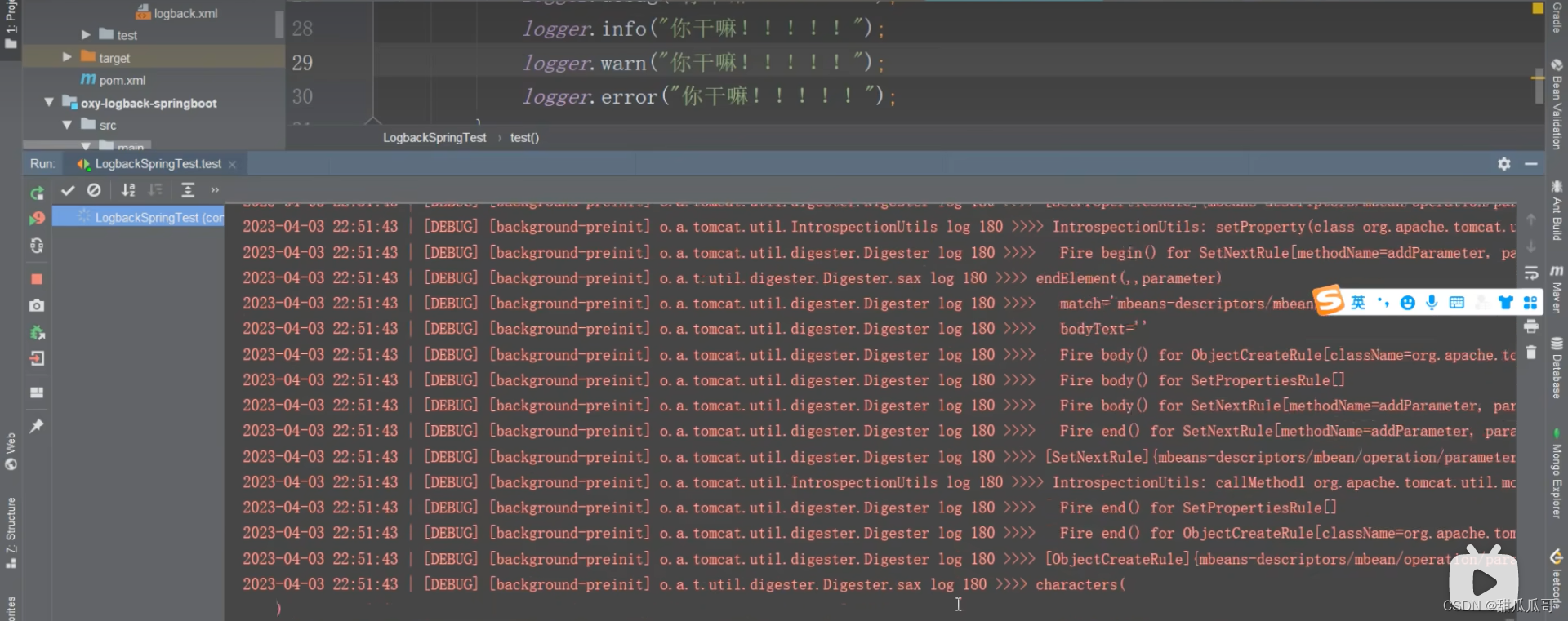
Task: Open the Web tool window
Action: [x=11, y=451]
